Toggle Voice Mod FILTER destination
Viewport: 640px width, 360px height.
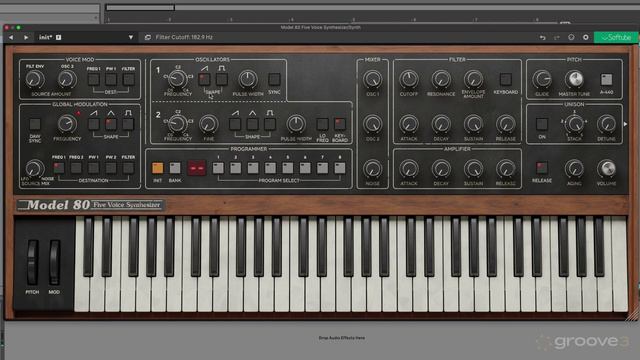point(129,79)
